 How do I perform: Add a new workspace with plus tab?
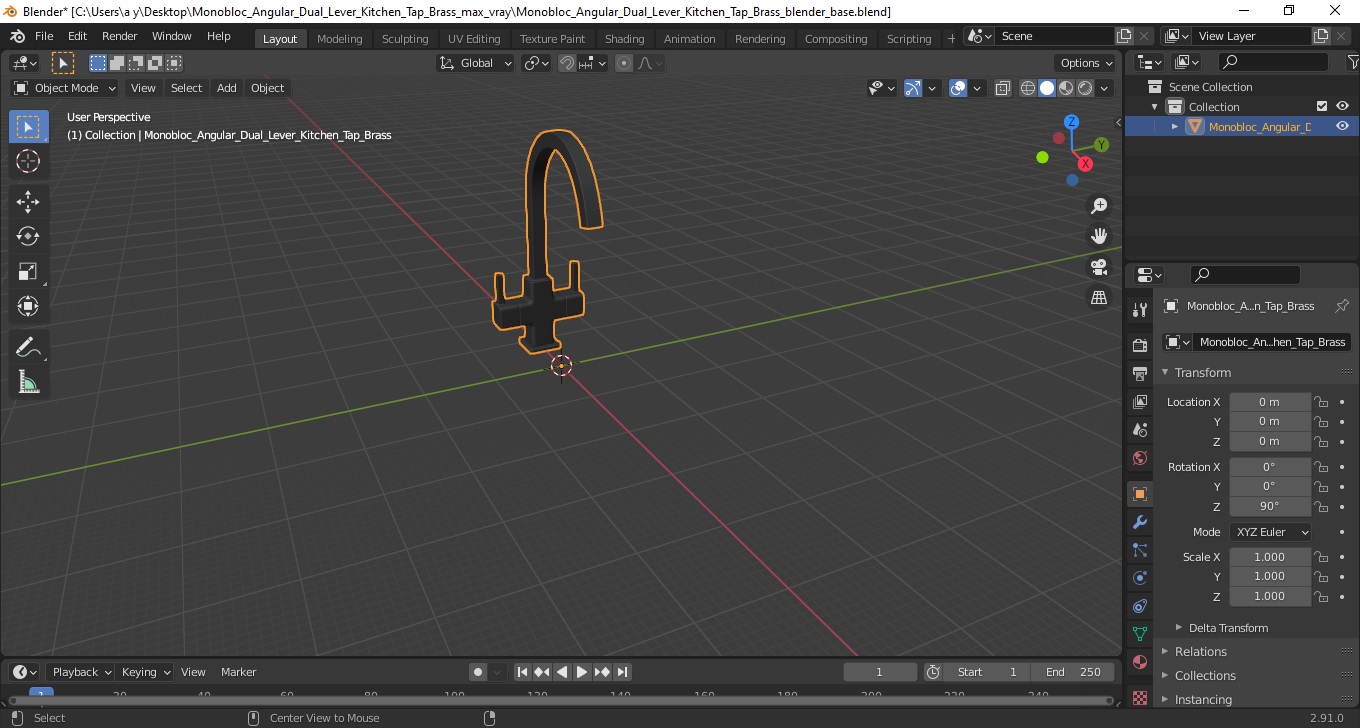951,38
